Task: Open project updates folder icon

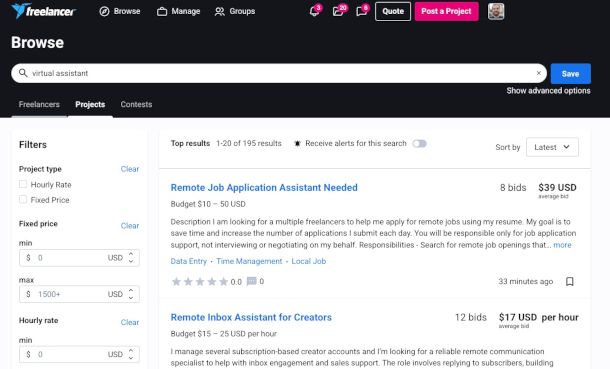Action: [338, 11]
